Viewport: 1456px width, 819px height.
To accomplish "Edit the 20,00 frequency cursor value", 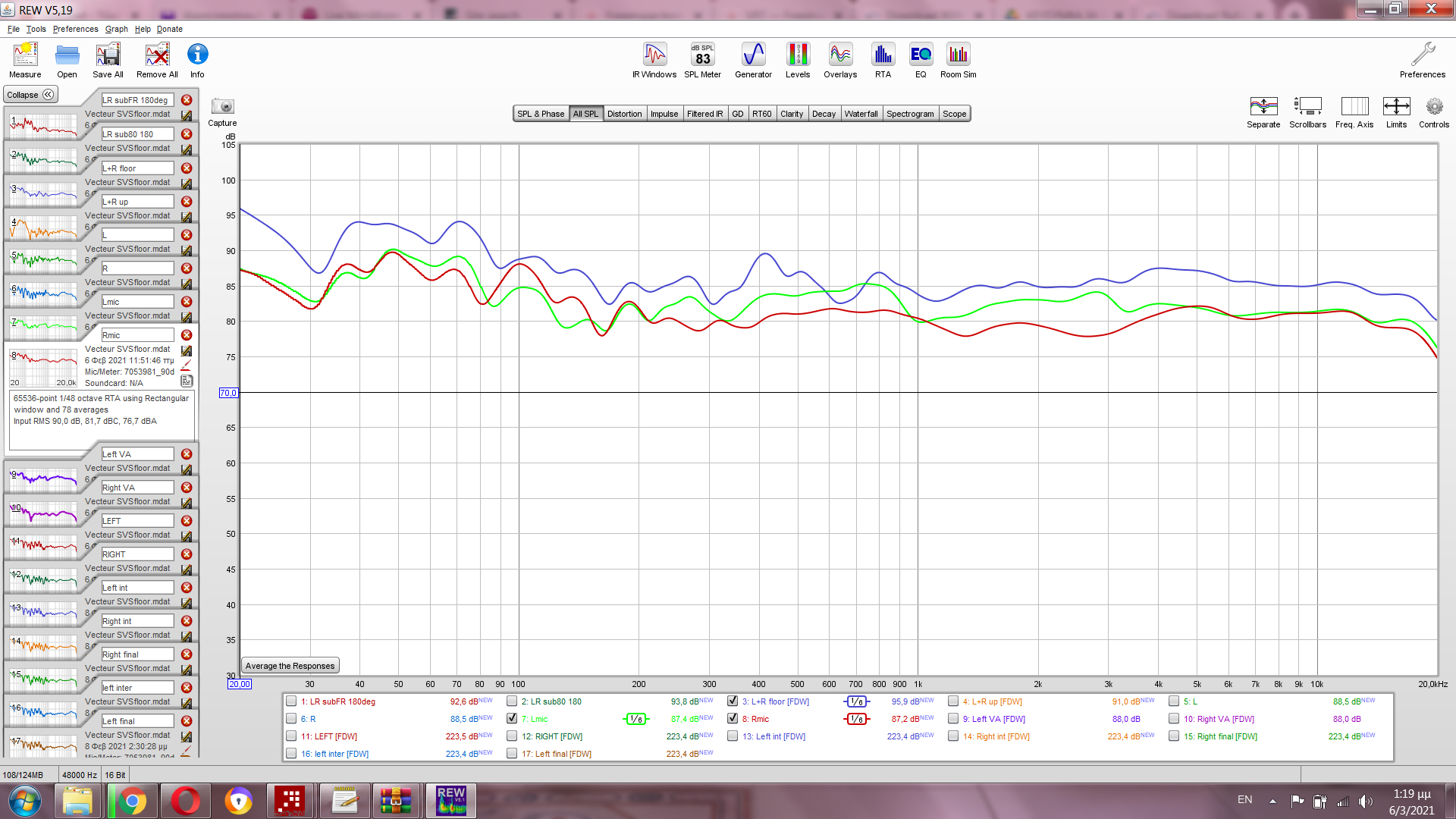I will tap(239, 684).
